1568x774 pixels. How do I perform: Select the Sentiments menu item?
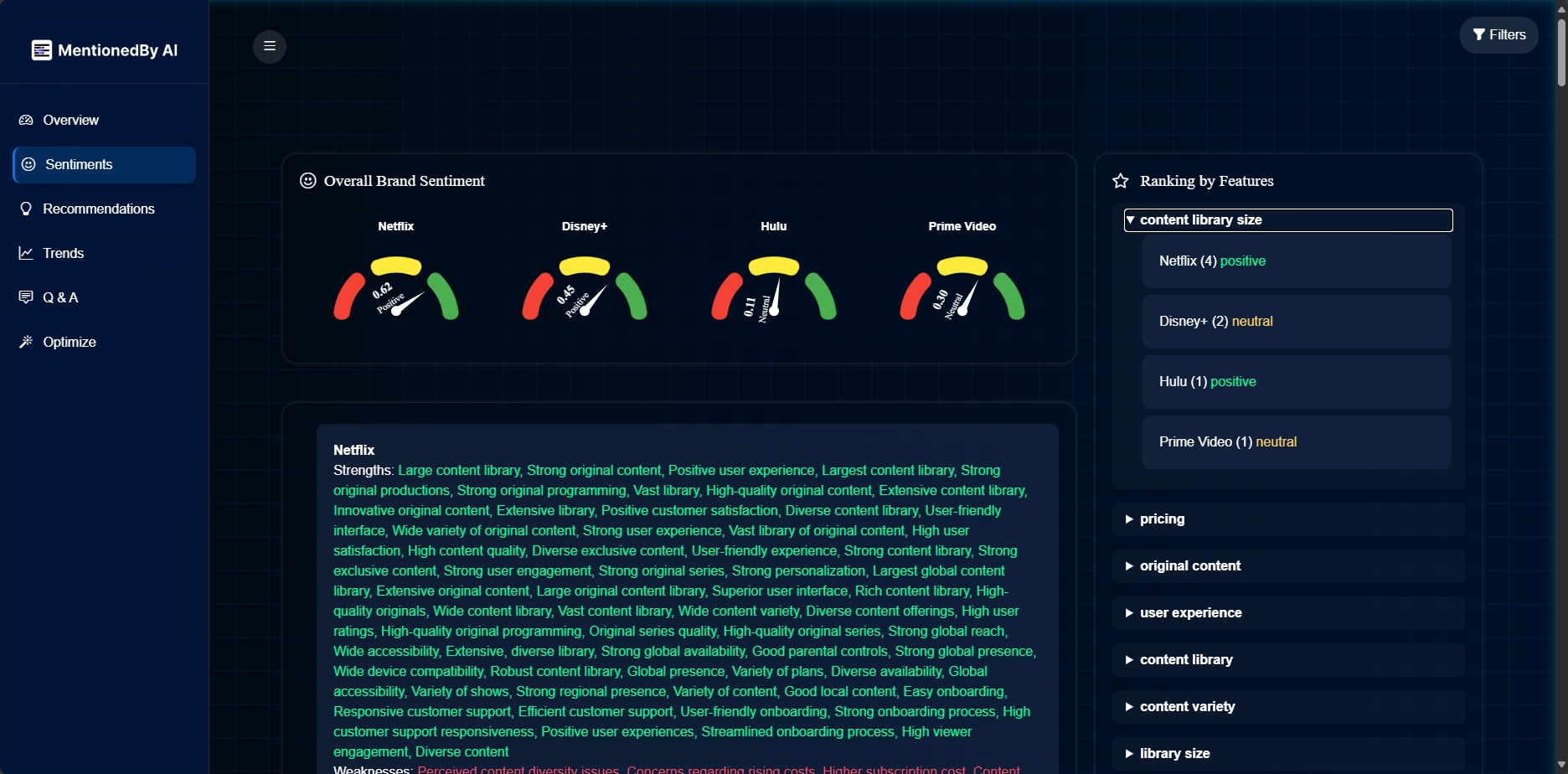[105, 164]
